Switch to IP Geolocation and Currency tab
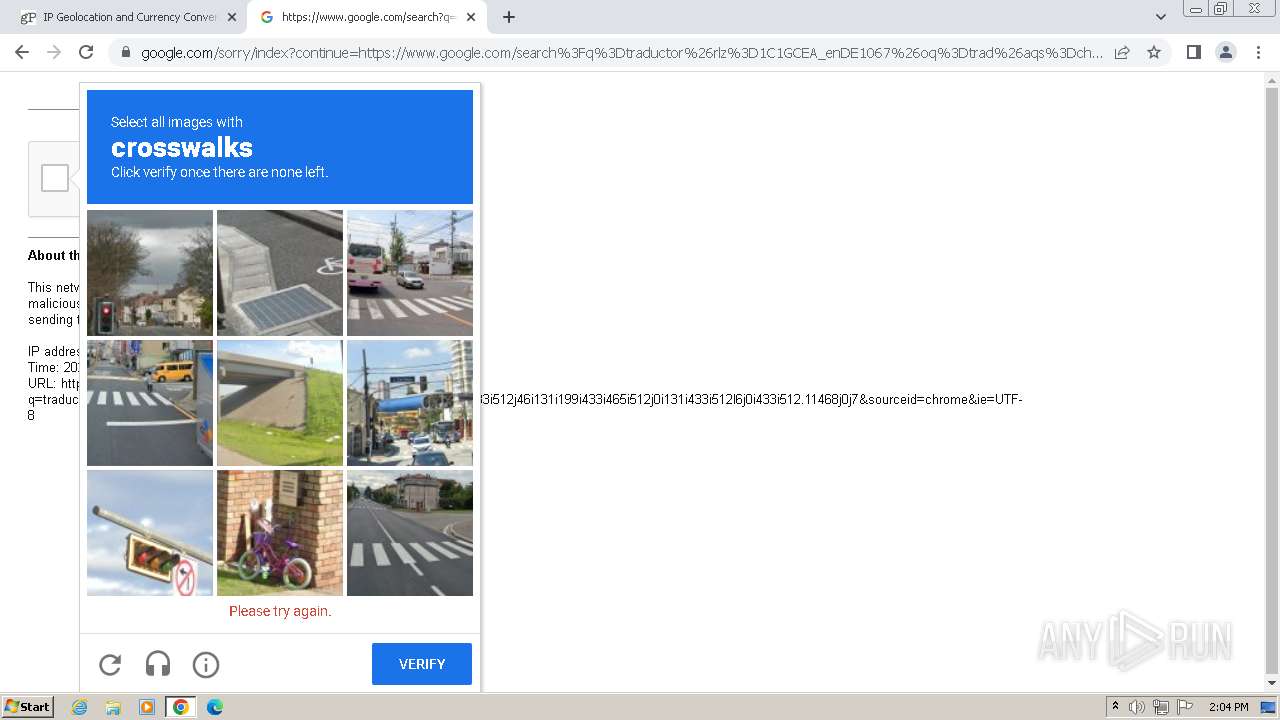Image resolution: width=1280 pixels, height=720 pixels. click(129, 17)
